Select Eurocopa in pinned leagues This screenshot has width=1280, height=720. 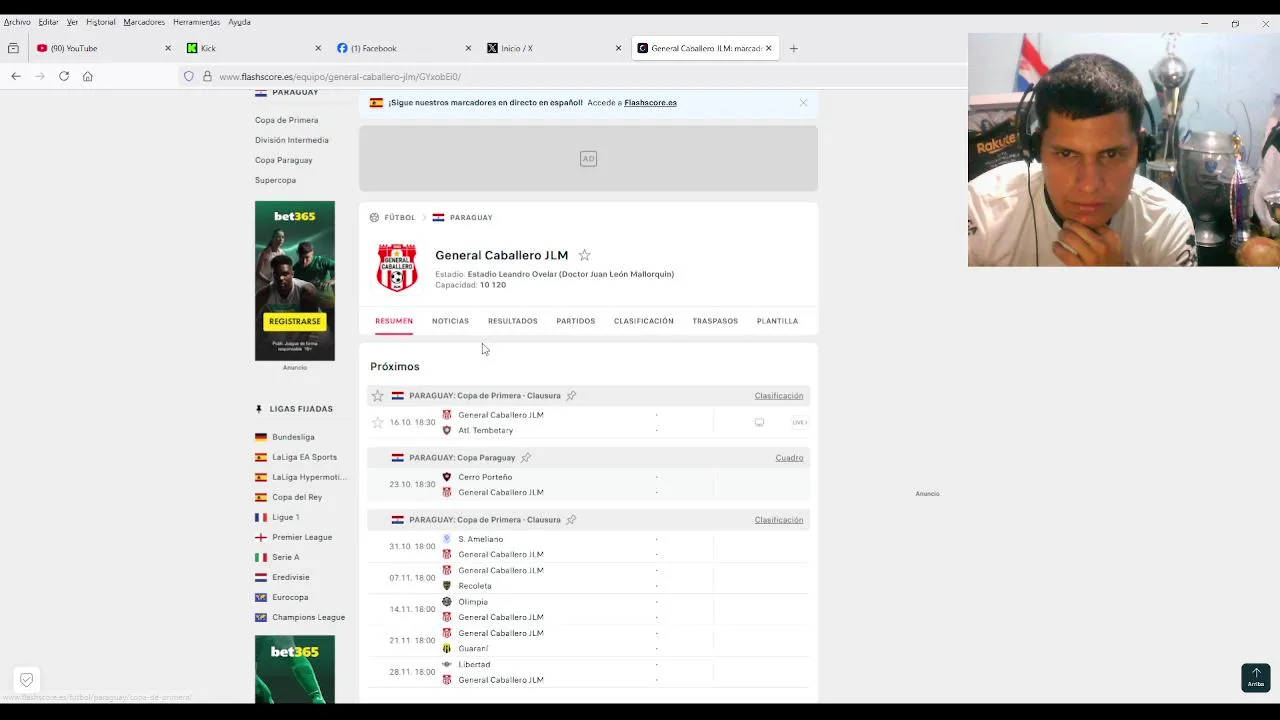(290, 597)
